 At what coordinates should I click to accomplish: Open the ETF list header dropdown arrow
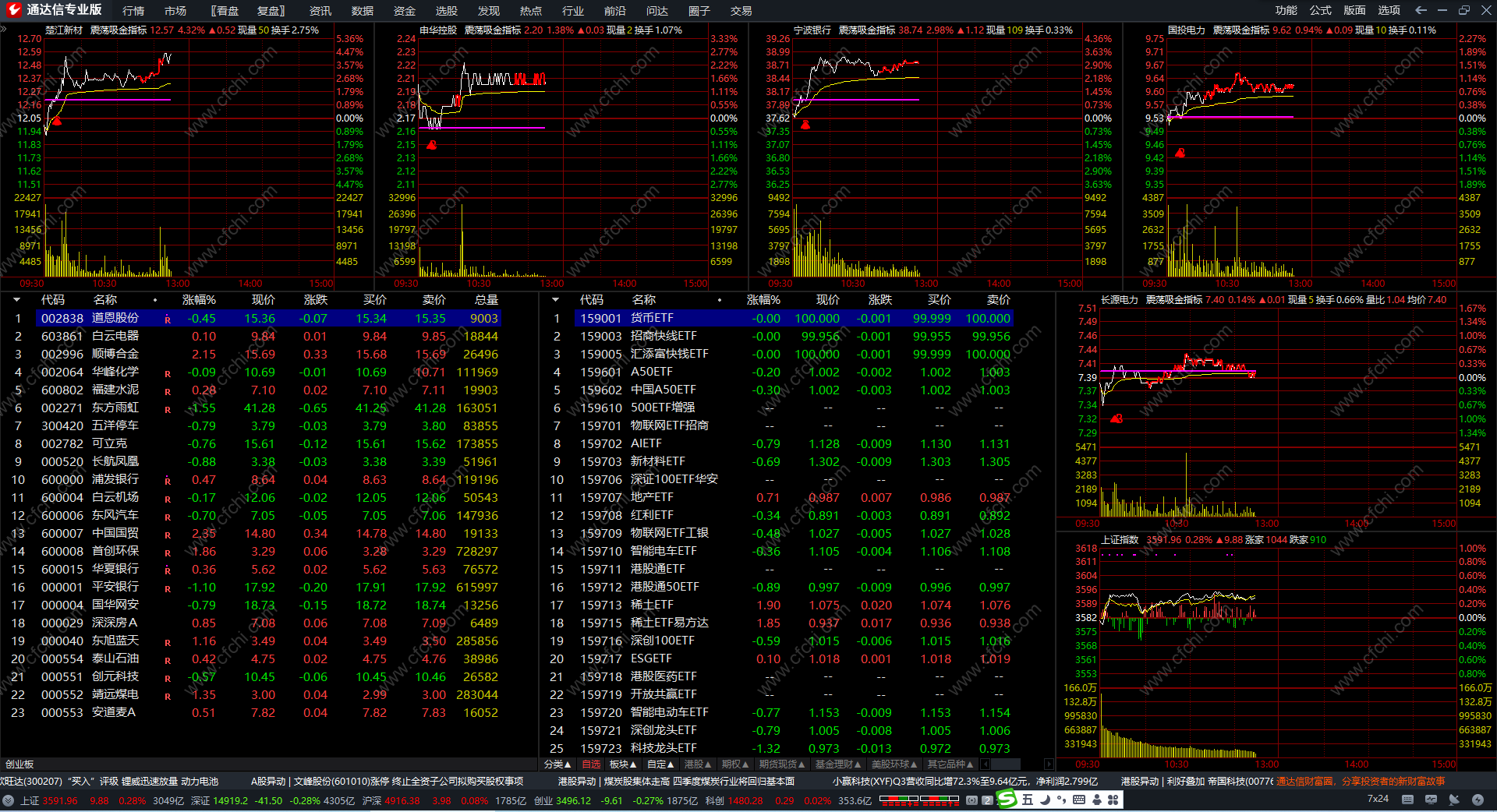tap(555, 300)
